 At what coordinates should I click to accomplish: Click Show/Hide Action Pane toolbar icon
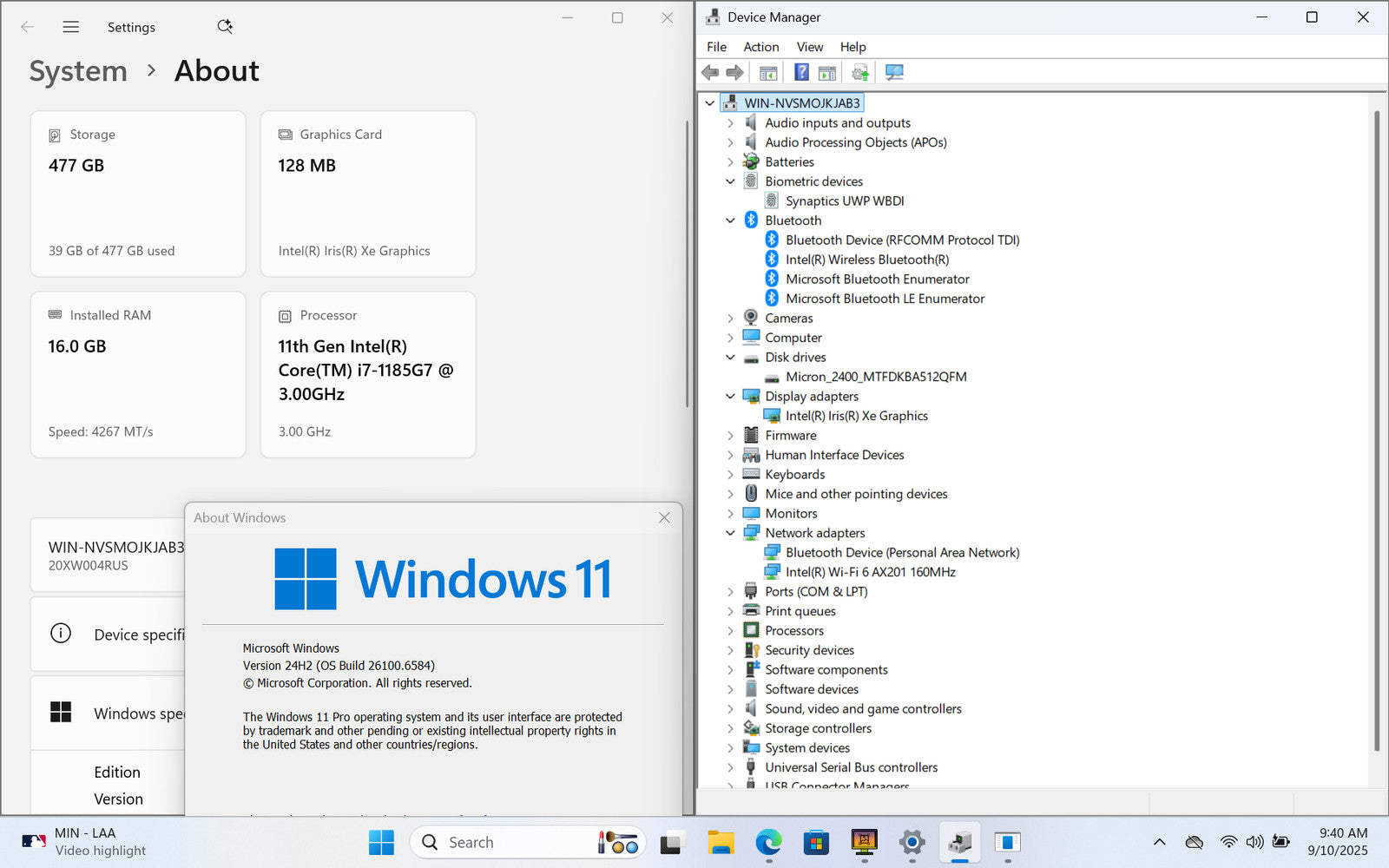click(827, 72)
